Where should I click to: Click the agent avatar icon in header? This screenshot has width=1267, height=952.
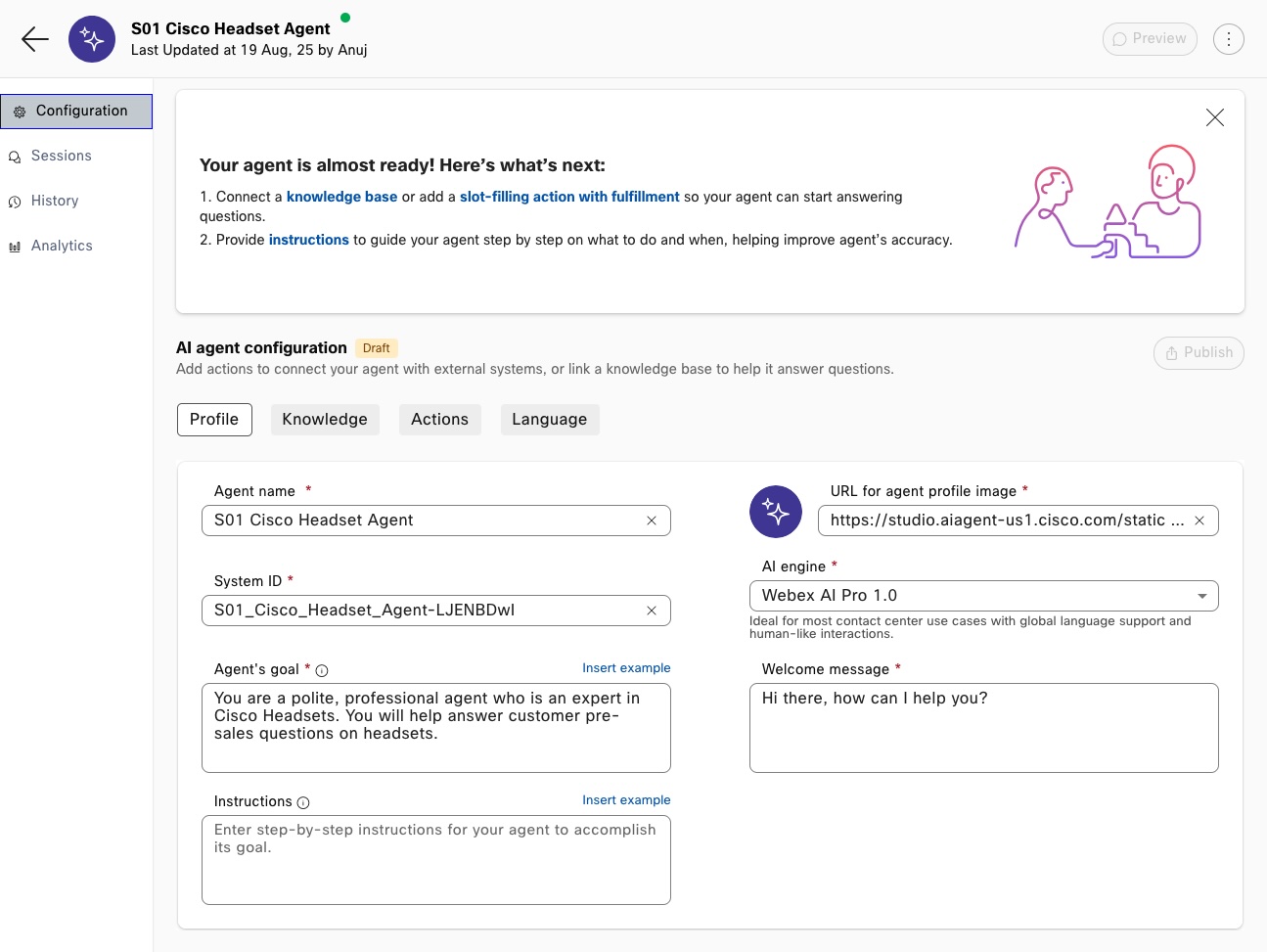coord(92,39)
